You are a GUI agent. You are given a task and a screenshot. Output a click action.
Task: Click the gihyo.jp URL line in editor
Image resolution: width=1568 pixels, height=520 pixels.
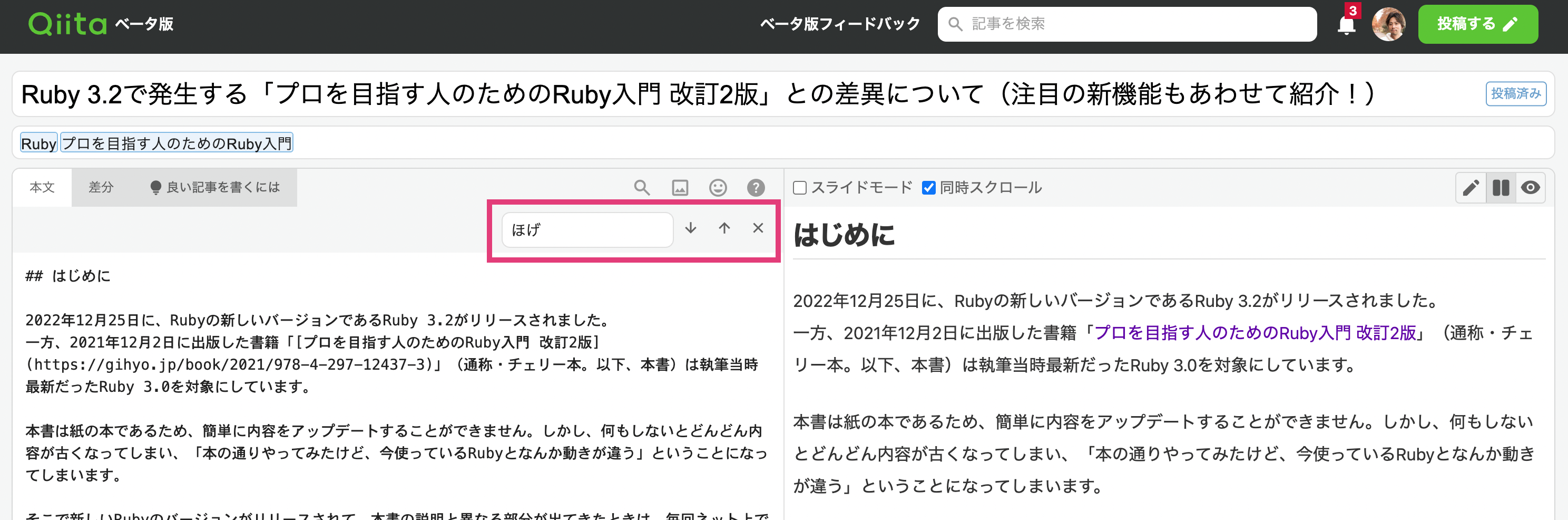391,364
